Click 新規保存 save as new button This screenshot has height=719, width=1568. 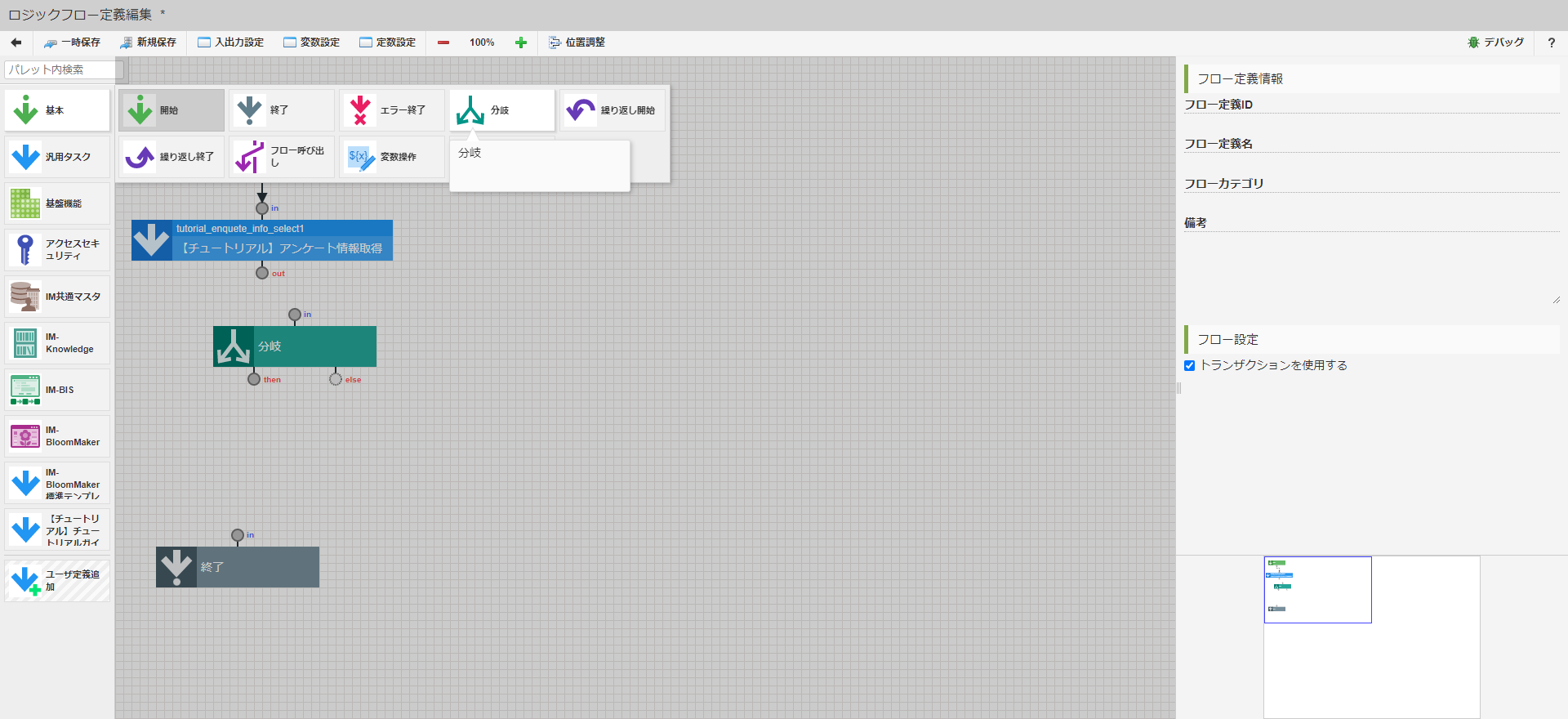pyautogui.click(x=148, y=42)
